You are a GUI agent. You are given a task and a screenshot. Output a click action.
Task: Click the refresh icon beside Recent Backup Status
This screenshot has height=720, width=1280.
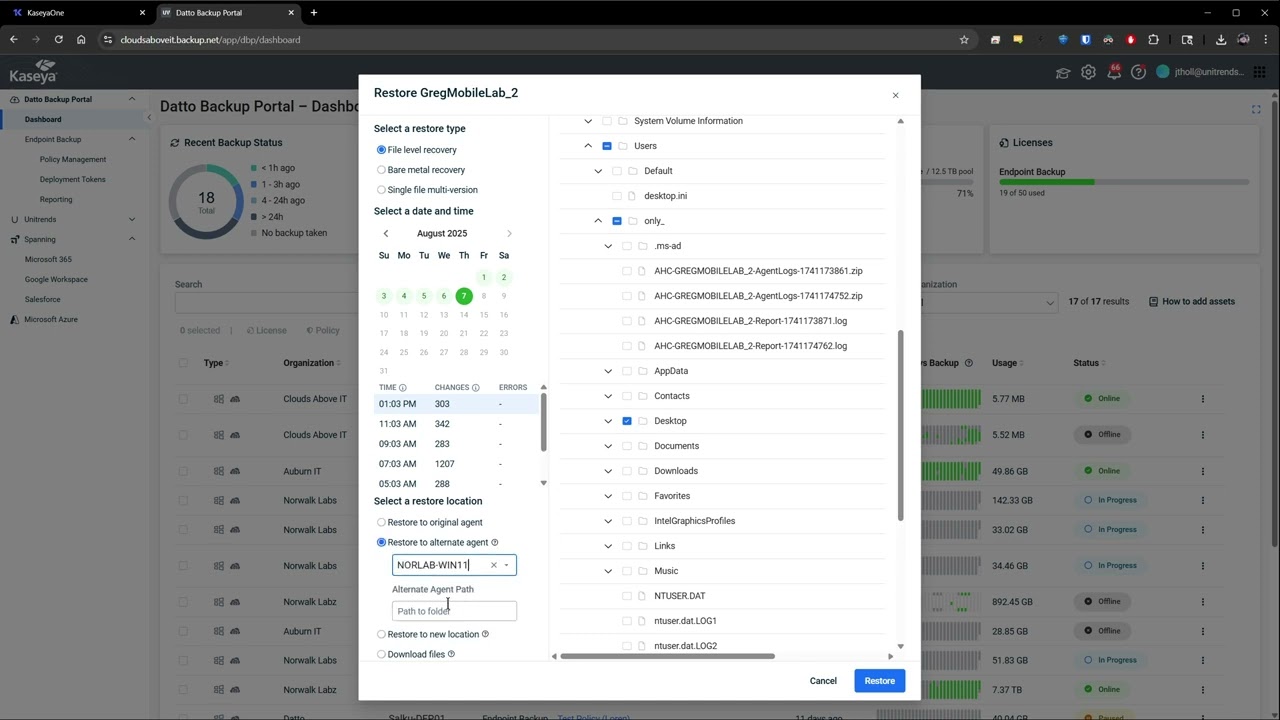pyautogui.click(x=175, y=143)
